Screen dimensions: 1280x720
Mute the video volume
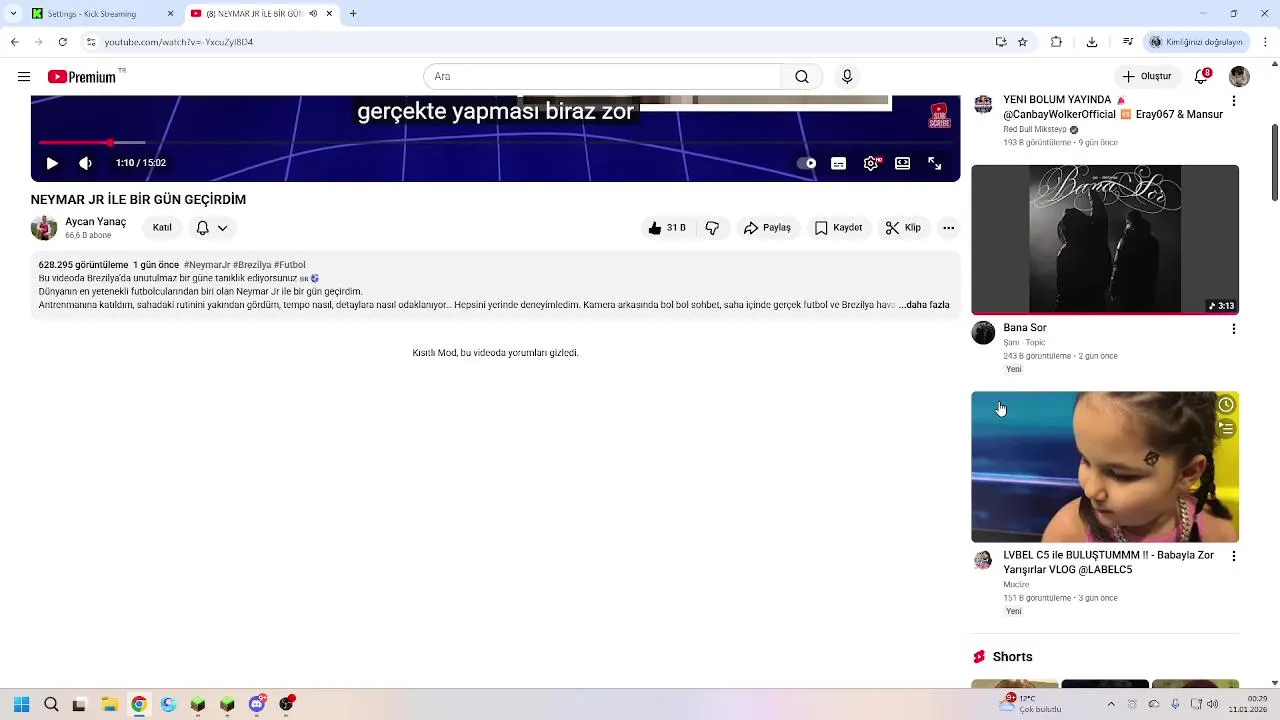(86, 163)
